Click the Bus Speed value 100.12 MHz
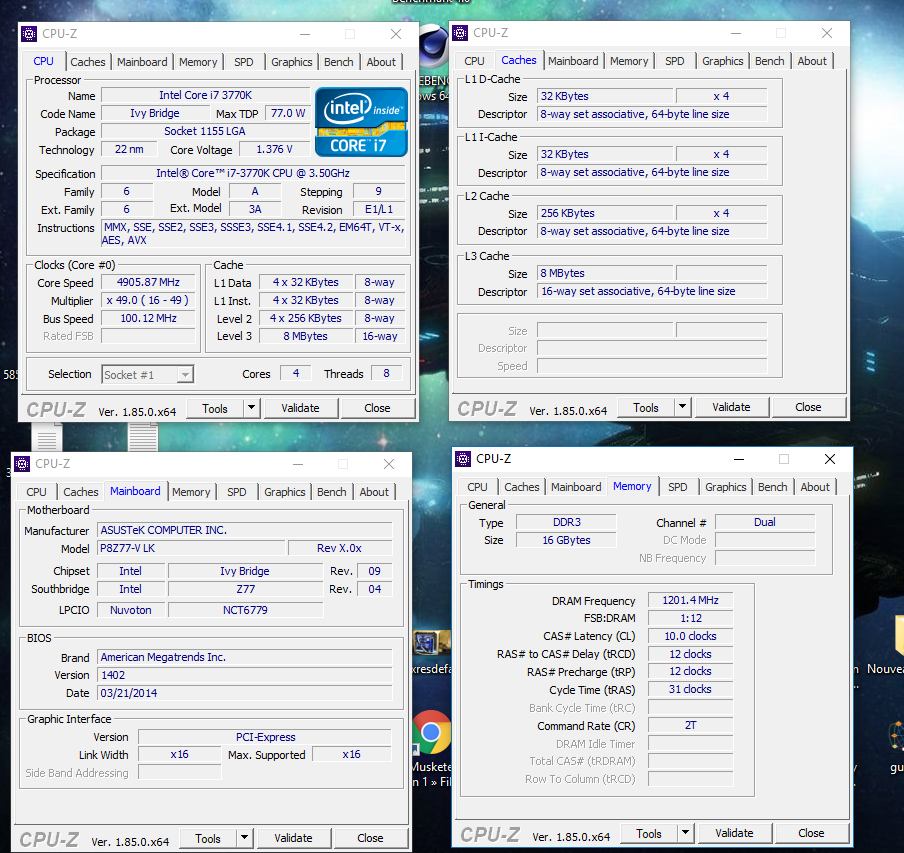 148,318
